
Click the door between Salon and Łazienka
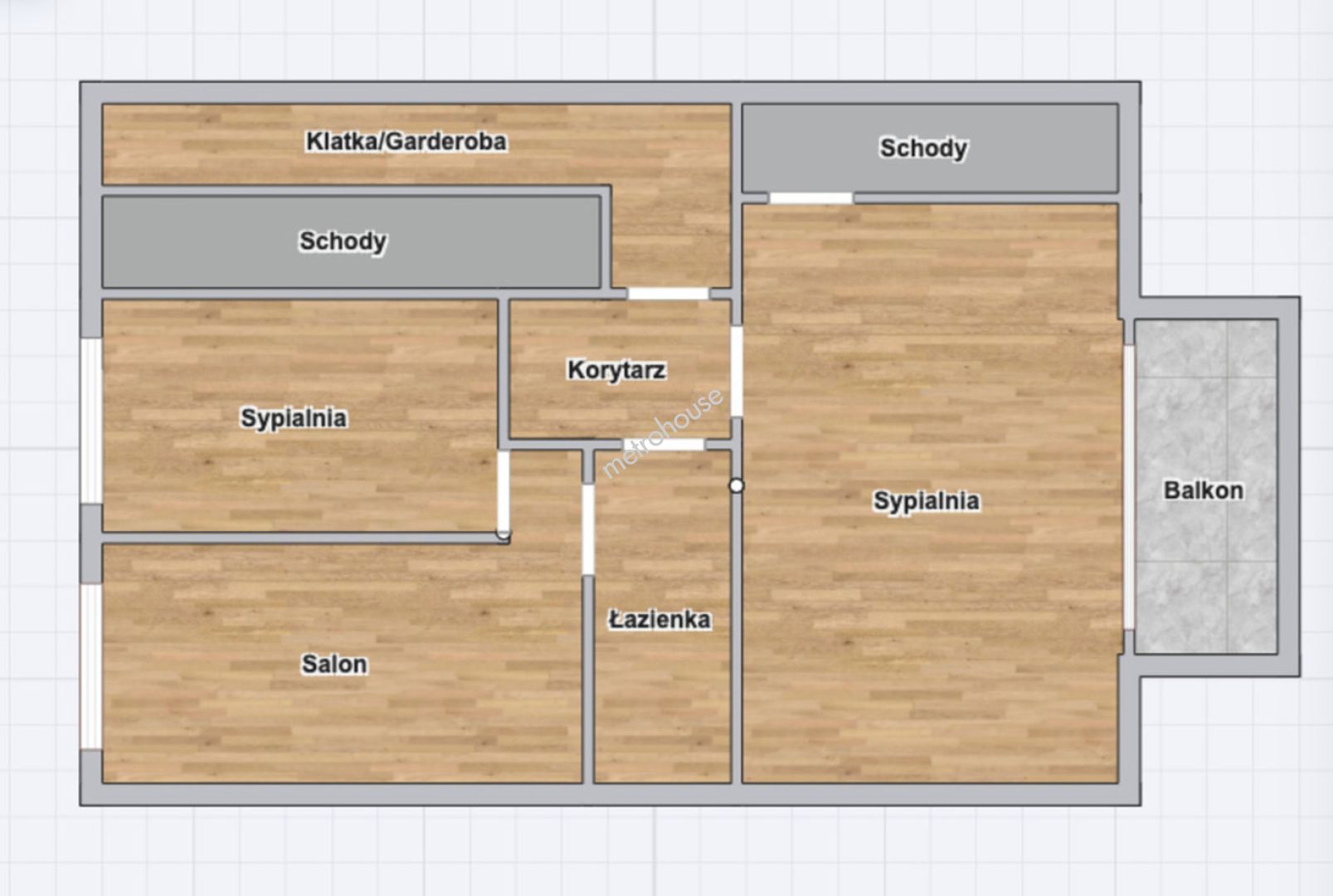pos(588,529)
